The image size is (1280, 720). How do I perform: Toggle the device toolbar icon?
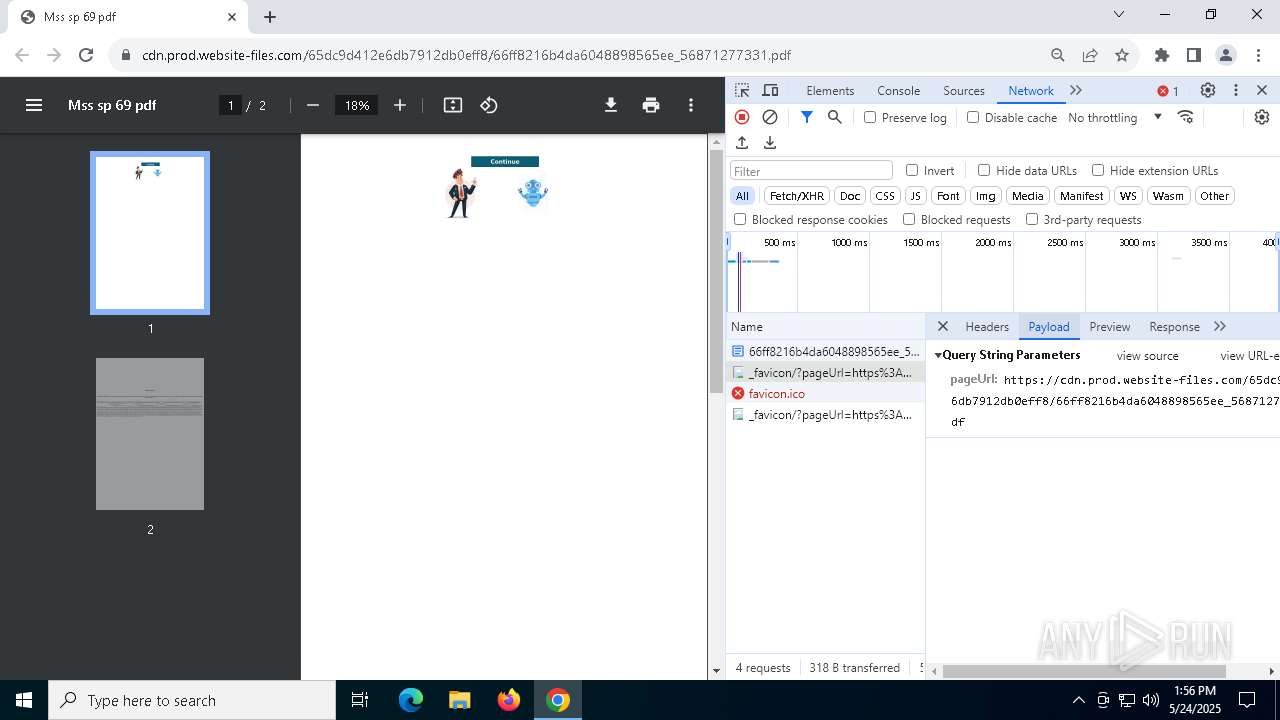point(770,90)
